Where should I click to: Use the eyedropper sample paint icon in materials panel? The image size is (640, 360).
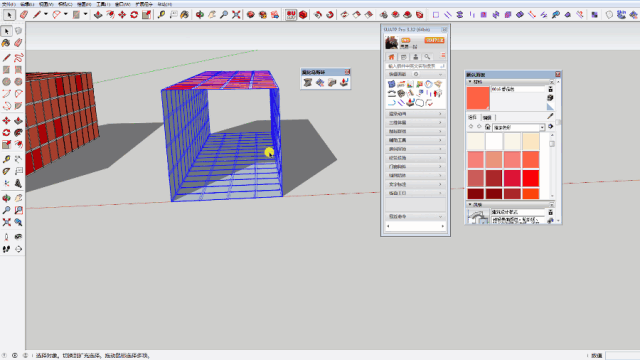(550, 117)
